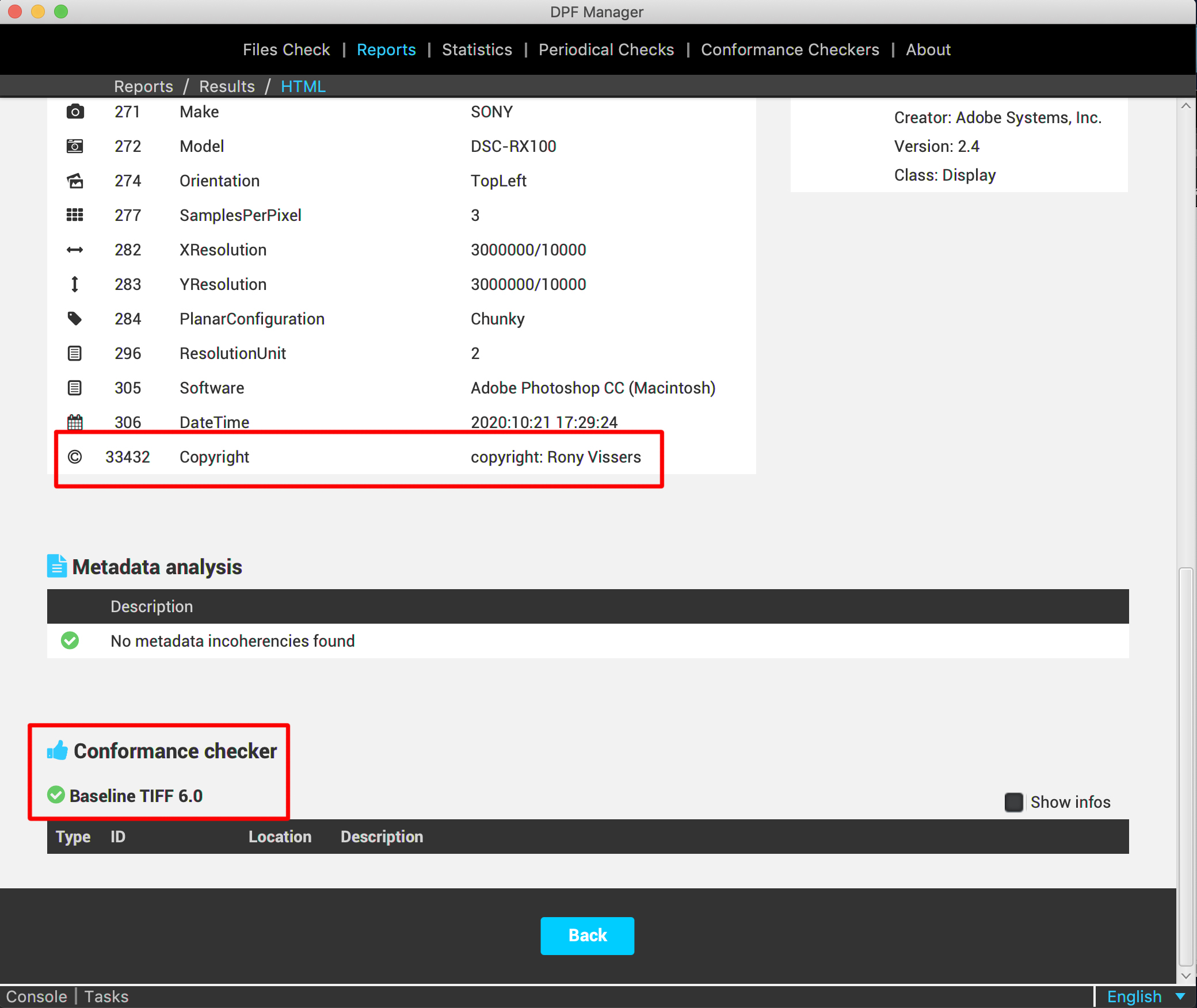
Task: Enable the Show infos checkbox
Action: click(x=1013, y=802)
